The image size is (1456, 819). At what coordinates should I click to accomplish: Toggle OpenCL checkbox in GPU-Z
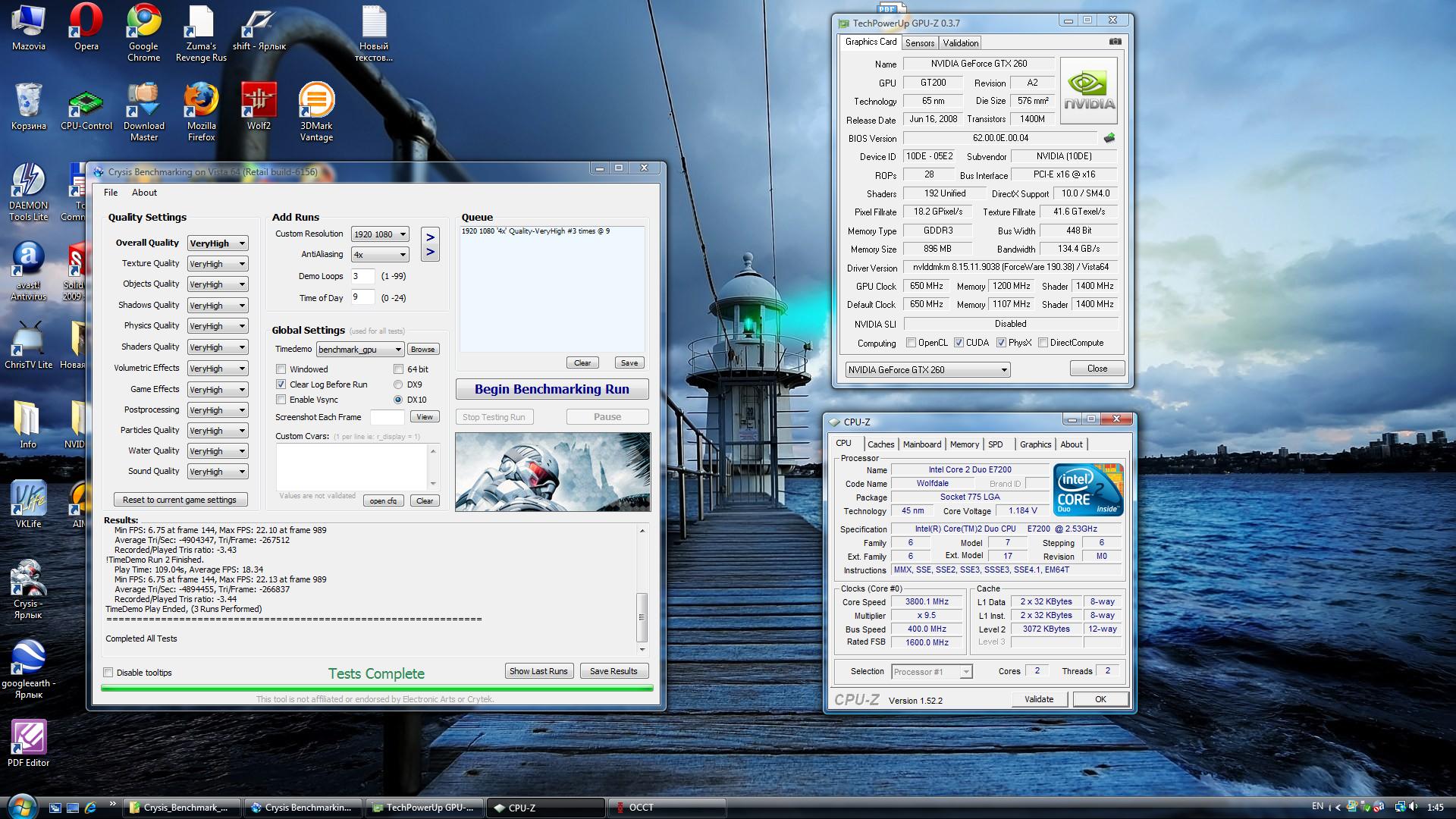pyautogui.click(x=912, y=343)
